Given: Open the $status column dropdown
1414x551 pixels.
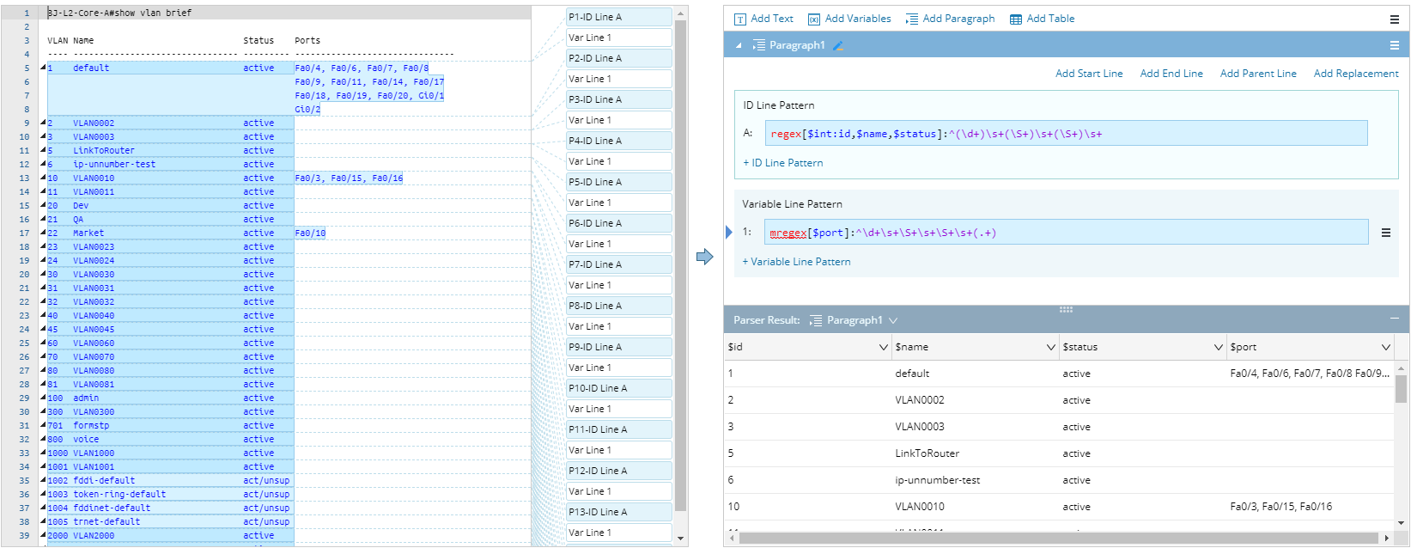Looking at the screenshot, I should point(1218,347).
